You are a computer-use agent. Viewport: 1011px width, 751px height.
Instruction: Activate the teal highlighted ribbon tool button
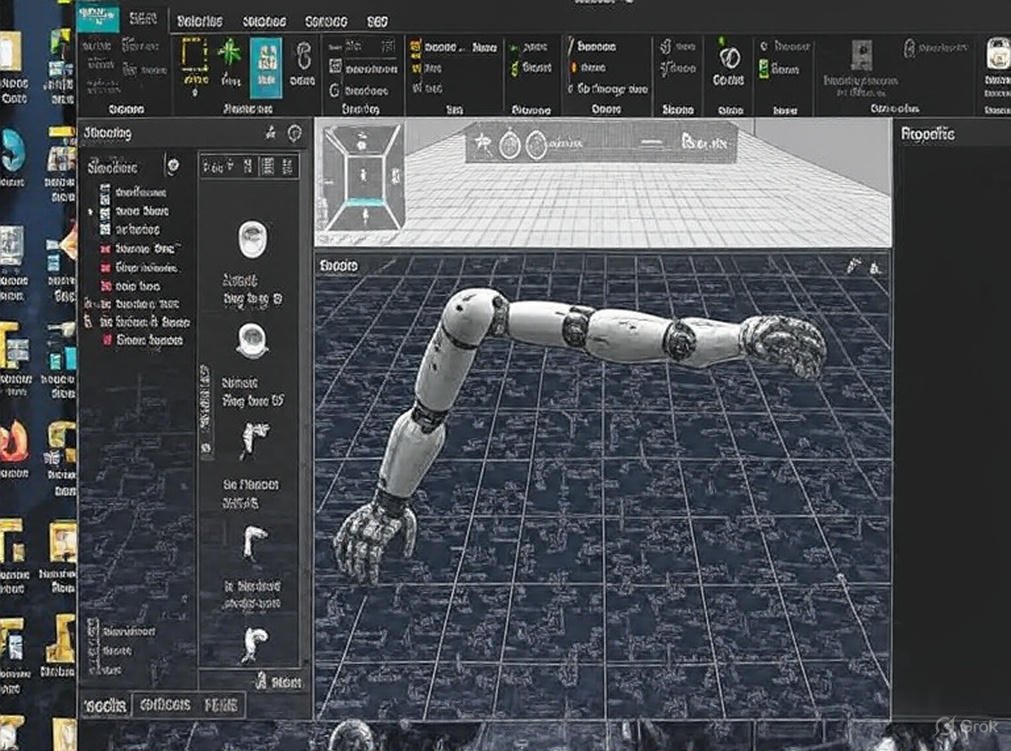266,68
